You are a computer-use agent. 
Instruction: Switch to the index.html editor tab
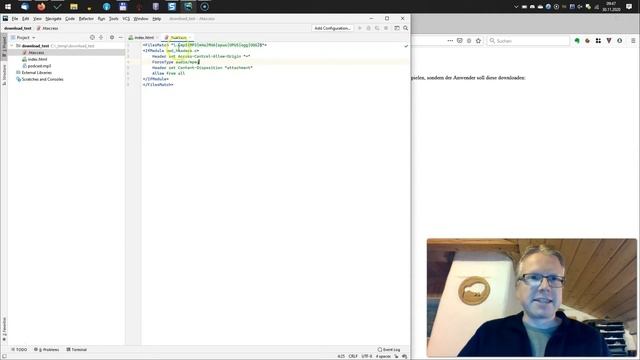pyautogui.click(x=141, y=38)
